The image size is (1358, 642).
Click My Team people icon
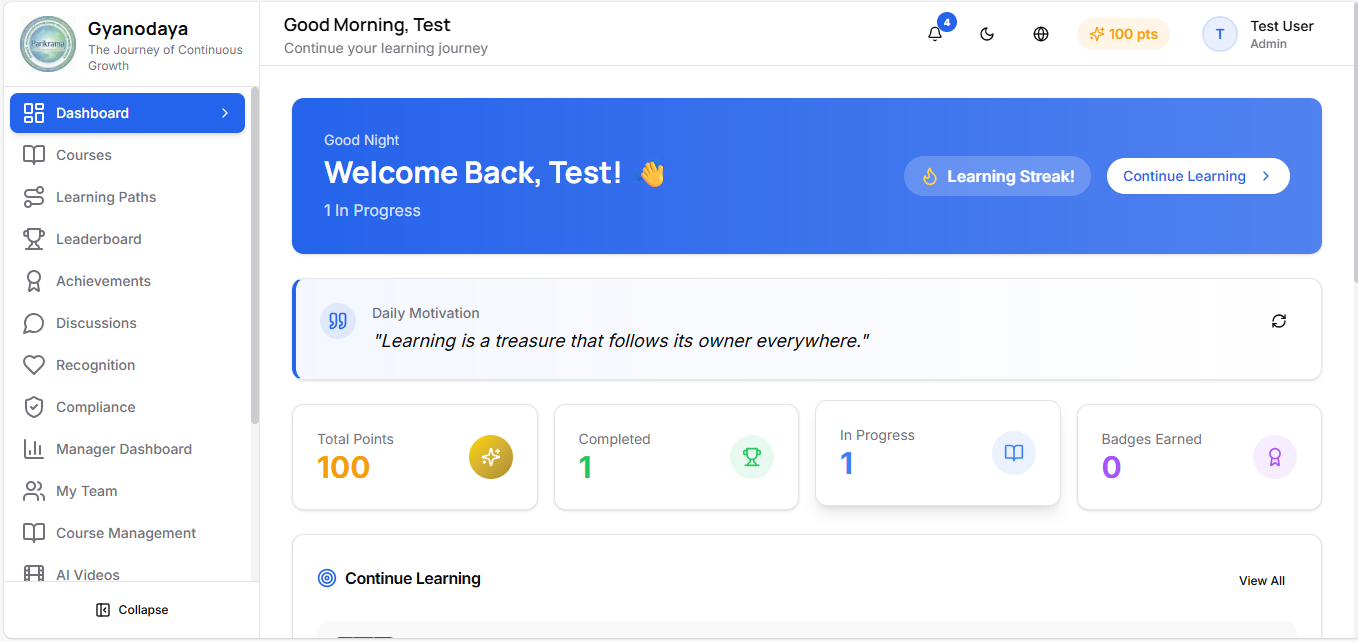(x=34, y=491)
